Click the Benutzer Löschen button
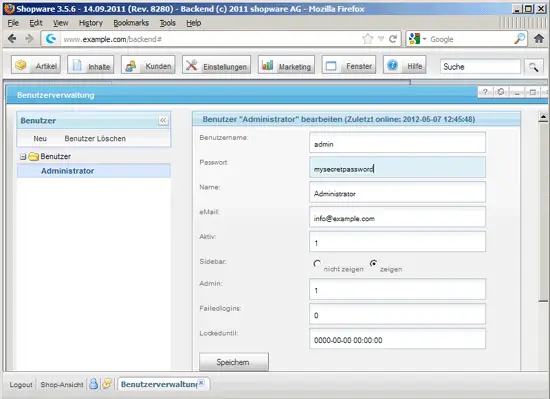This screenshot has height=399, width=550. (95, 138)
